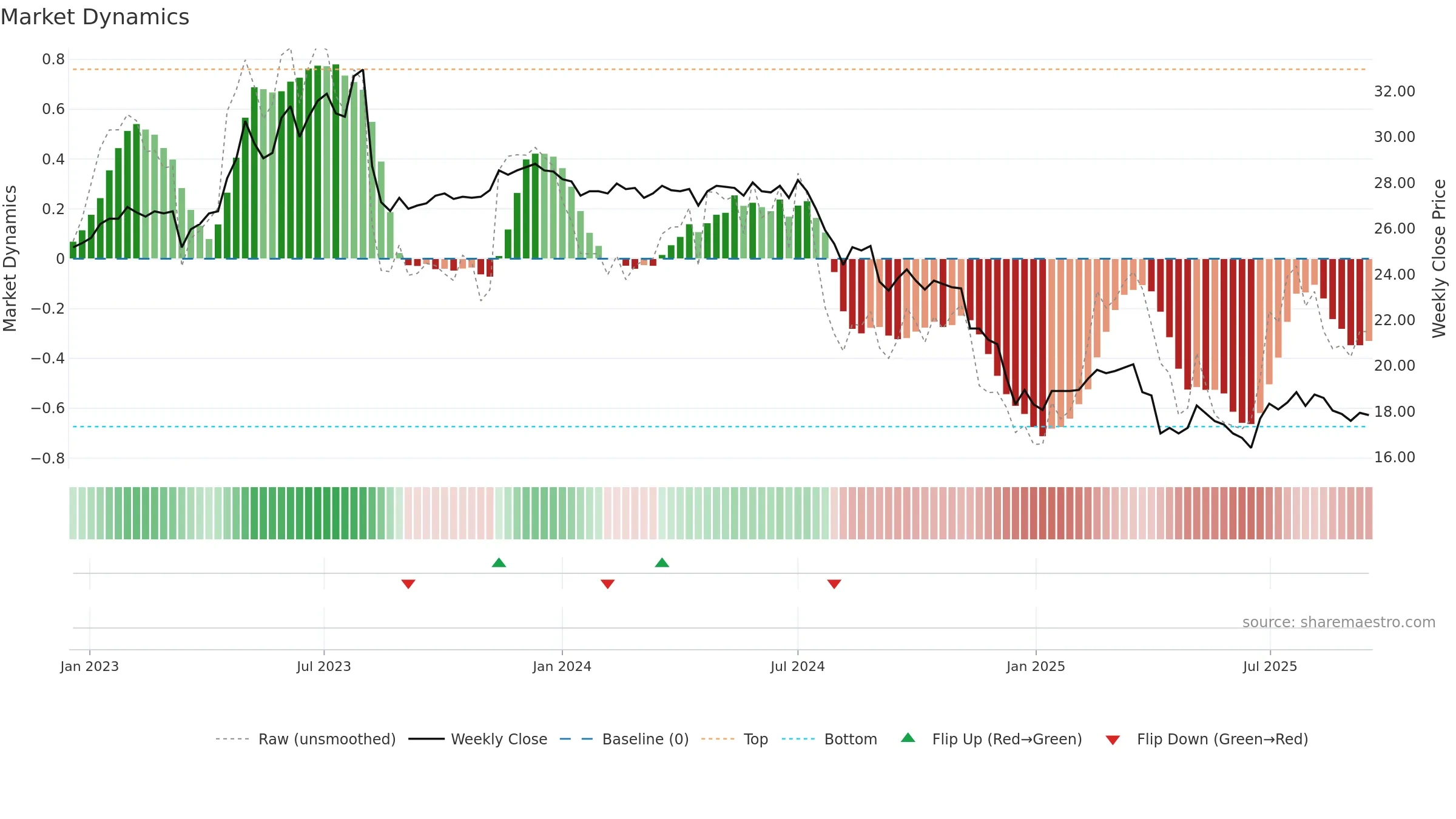Toggle Flip Up (Red→Green) legend item
The height and width of the screenshot is (819, 1456).
click(x=992, y=739)
